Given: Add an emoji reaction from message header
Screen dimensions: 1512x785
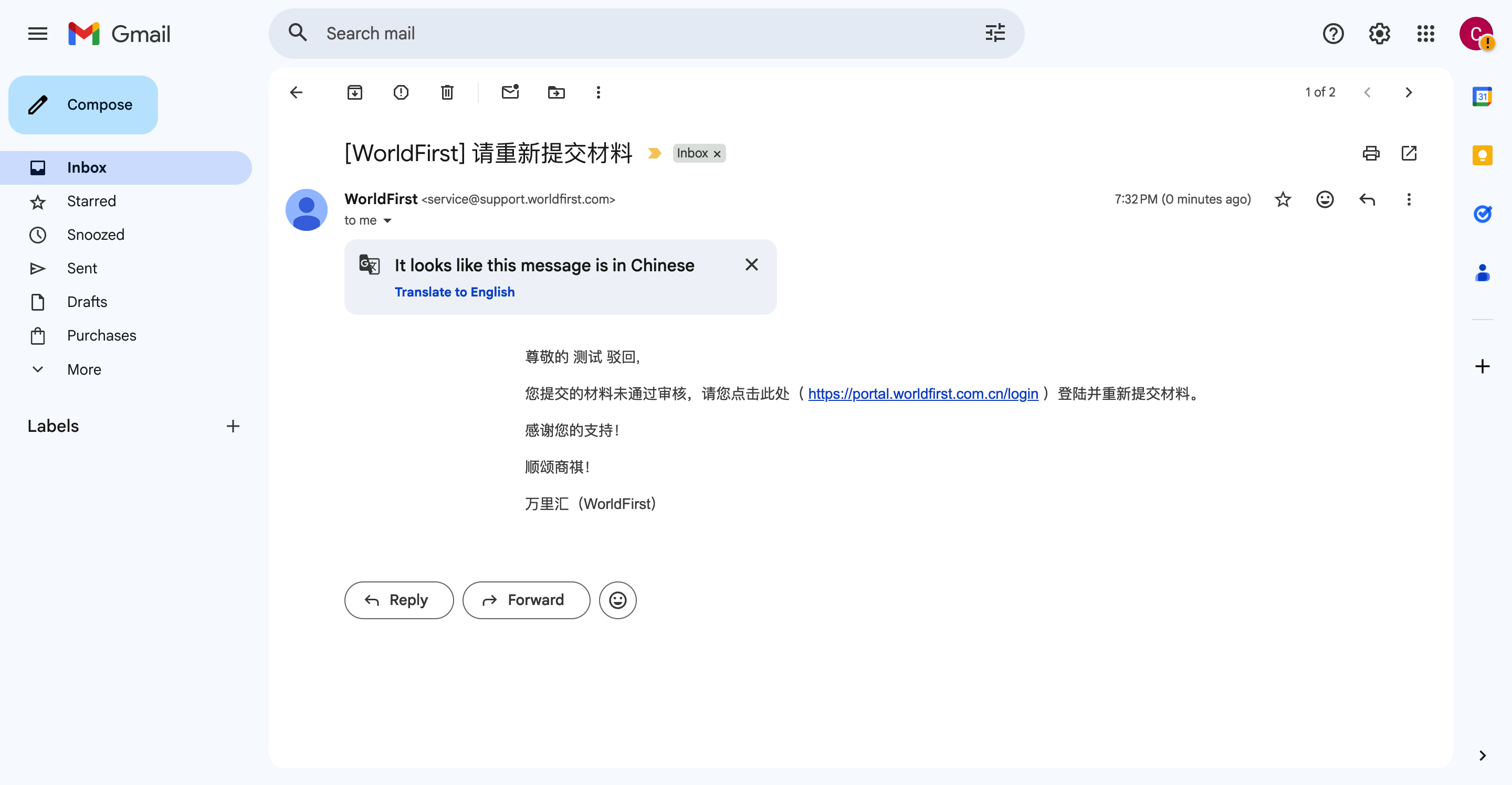Looking at the screenshot, I should coord(1325,199).
